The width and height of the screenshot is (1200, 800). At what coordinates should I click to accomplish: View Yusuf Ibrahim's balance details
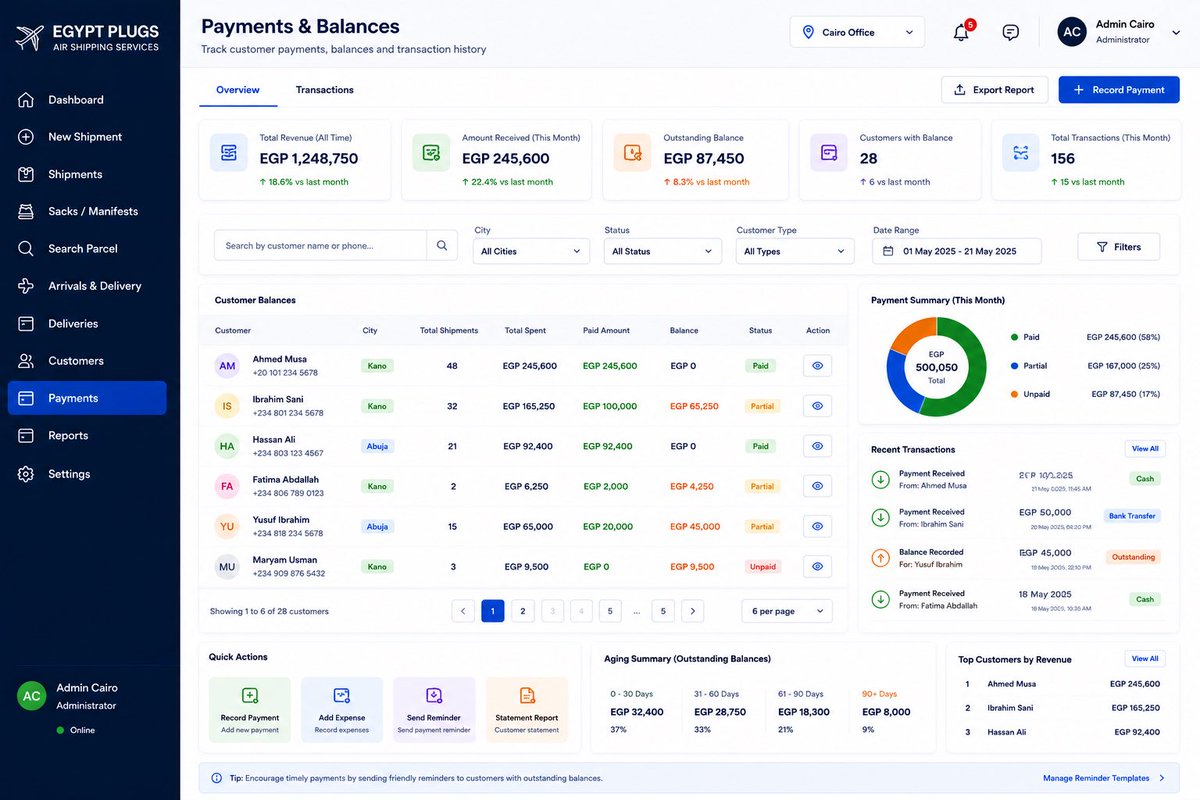coord(817,526)
